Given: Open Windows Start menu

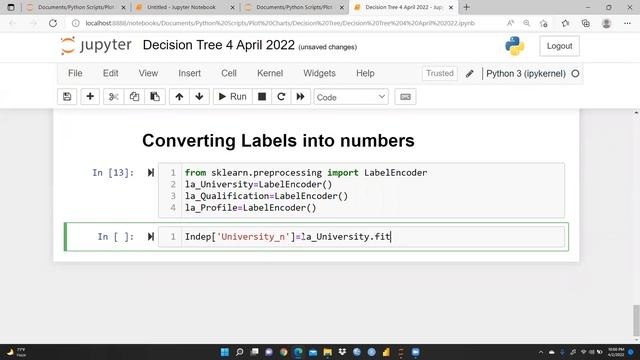Looking at the screenshot, I should (224, 352).
